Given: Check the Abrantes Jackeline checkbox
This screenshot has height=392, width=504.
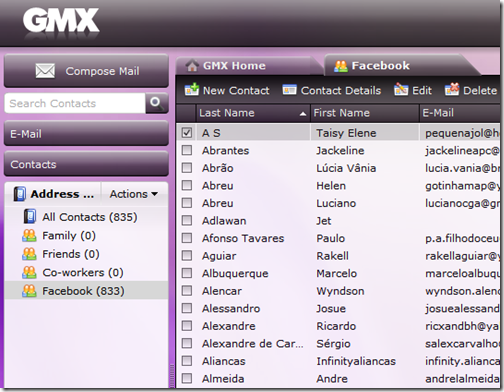Looking at the screenshot, I should pyautogui.click(x=187, y=150).
